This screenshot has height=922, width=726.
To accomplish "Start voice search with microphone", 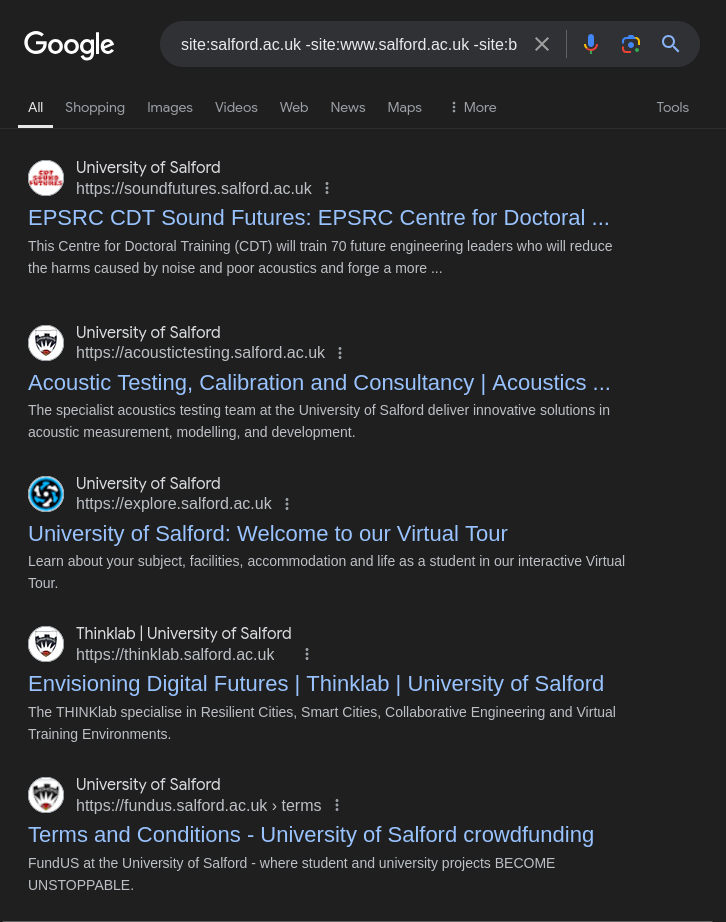I will [x=591, y=44].
